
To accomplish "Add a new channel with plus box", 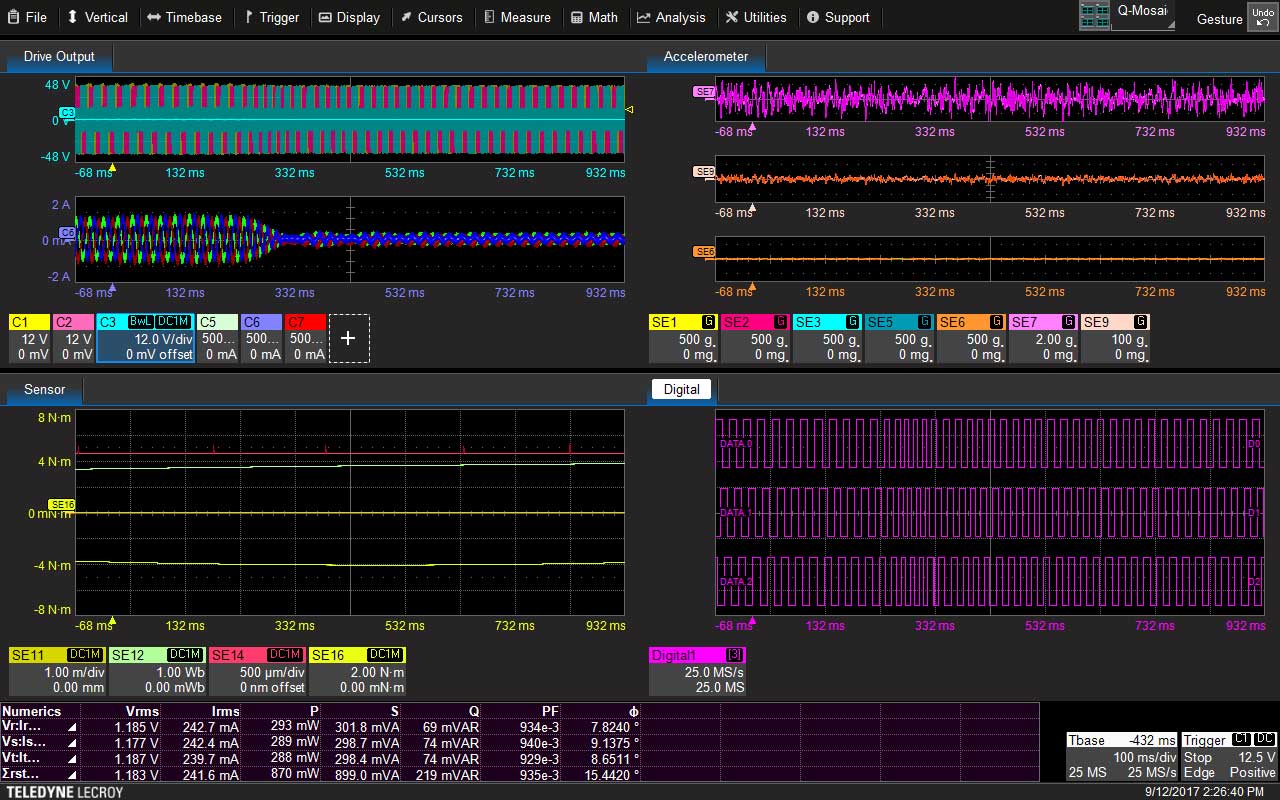I will coord(348,338).
